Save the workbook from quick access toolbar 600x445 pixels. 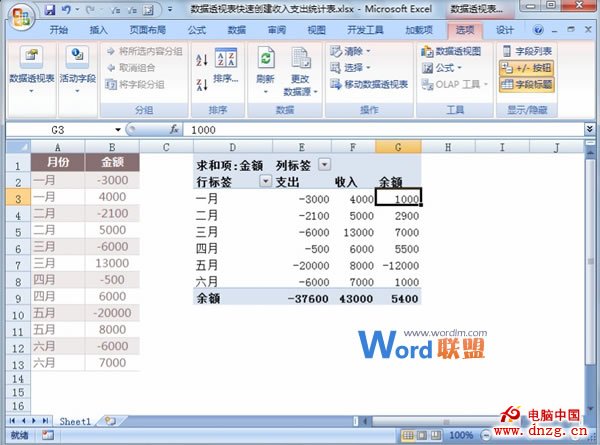[x=50, y=10]
